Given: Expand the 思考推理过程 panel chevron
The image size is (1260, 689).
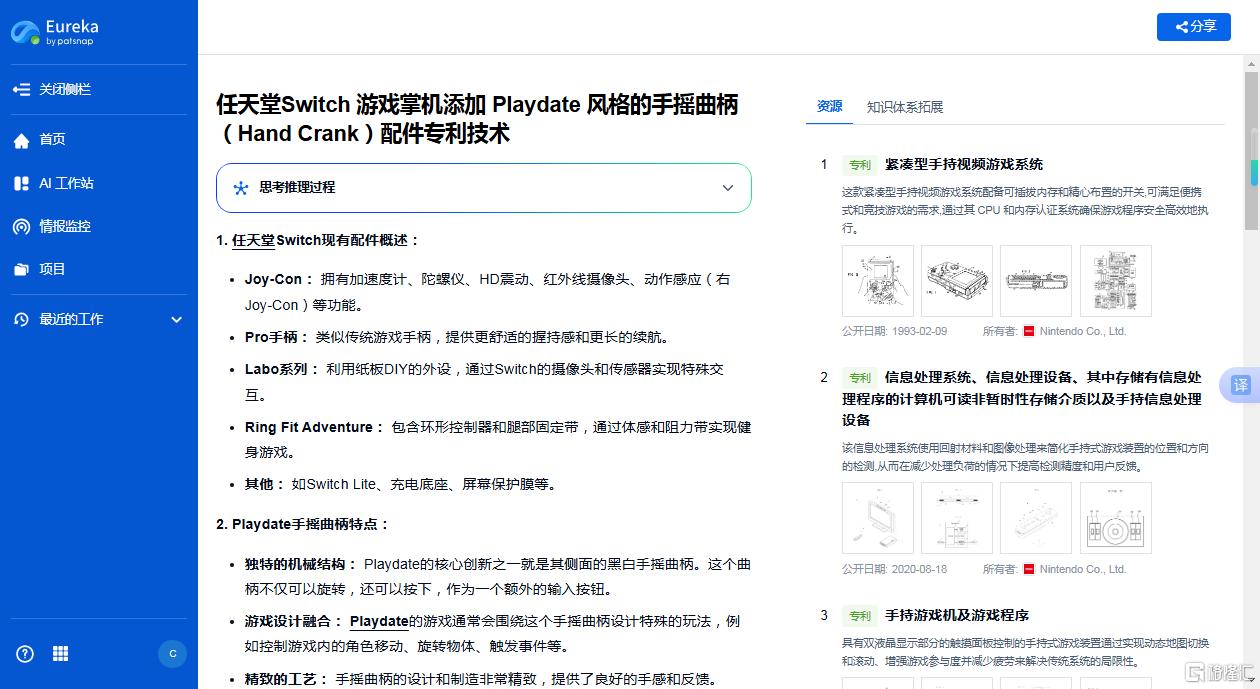Looking at the screenshot, I should (728, 188).
